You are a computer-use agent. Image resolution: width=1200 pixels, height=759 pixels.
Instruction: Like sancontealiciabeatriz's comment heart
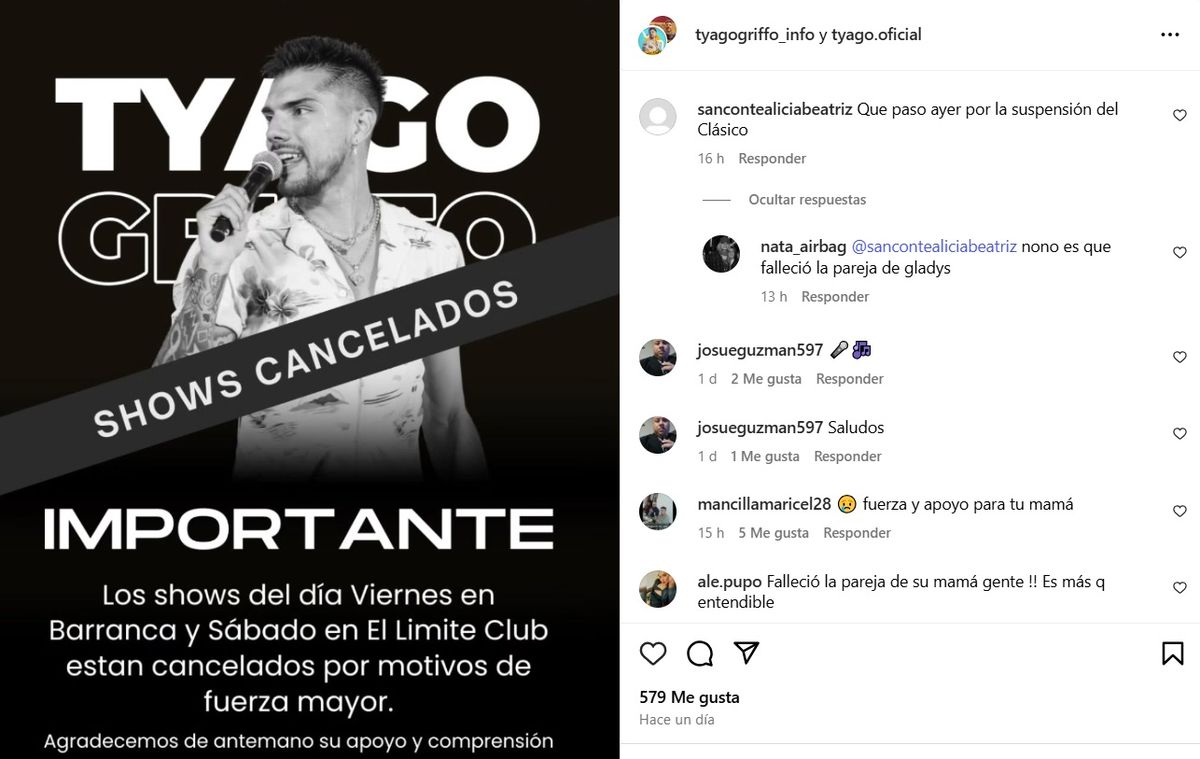pos(1179,116)
